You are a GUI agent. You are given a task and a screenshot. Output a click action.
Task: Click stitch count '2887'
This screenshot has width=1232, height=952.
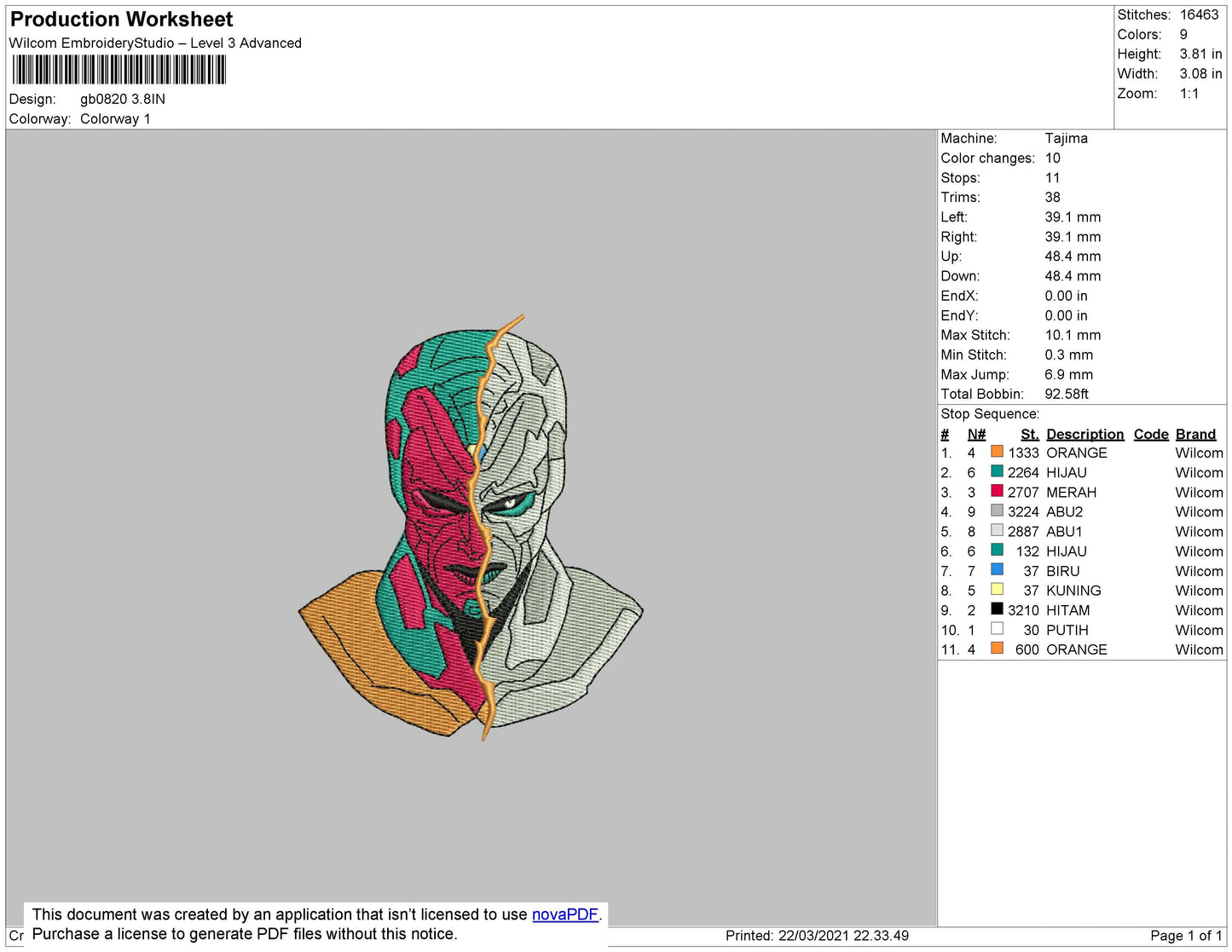tap(1023, 531)
